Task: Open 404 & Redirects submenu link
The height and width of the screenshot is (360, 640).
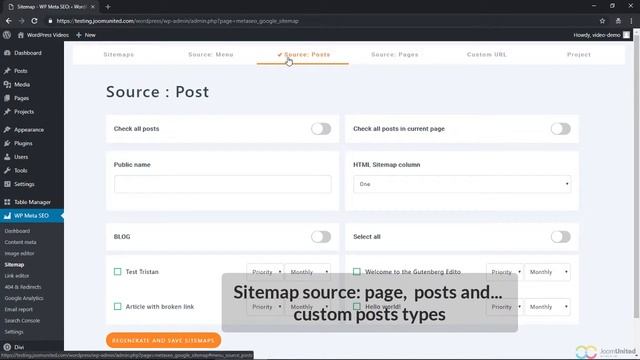Action: point(23,287)
